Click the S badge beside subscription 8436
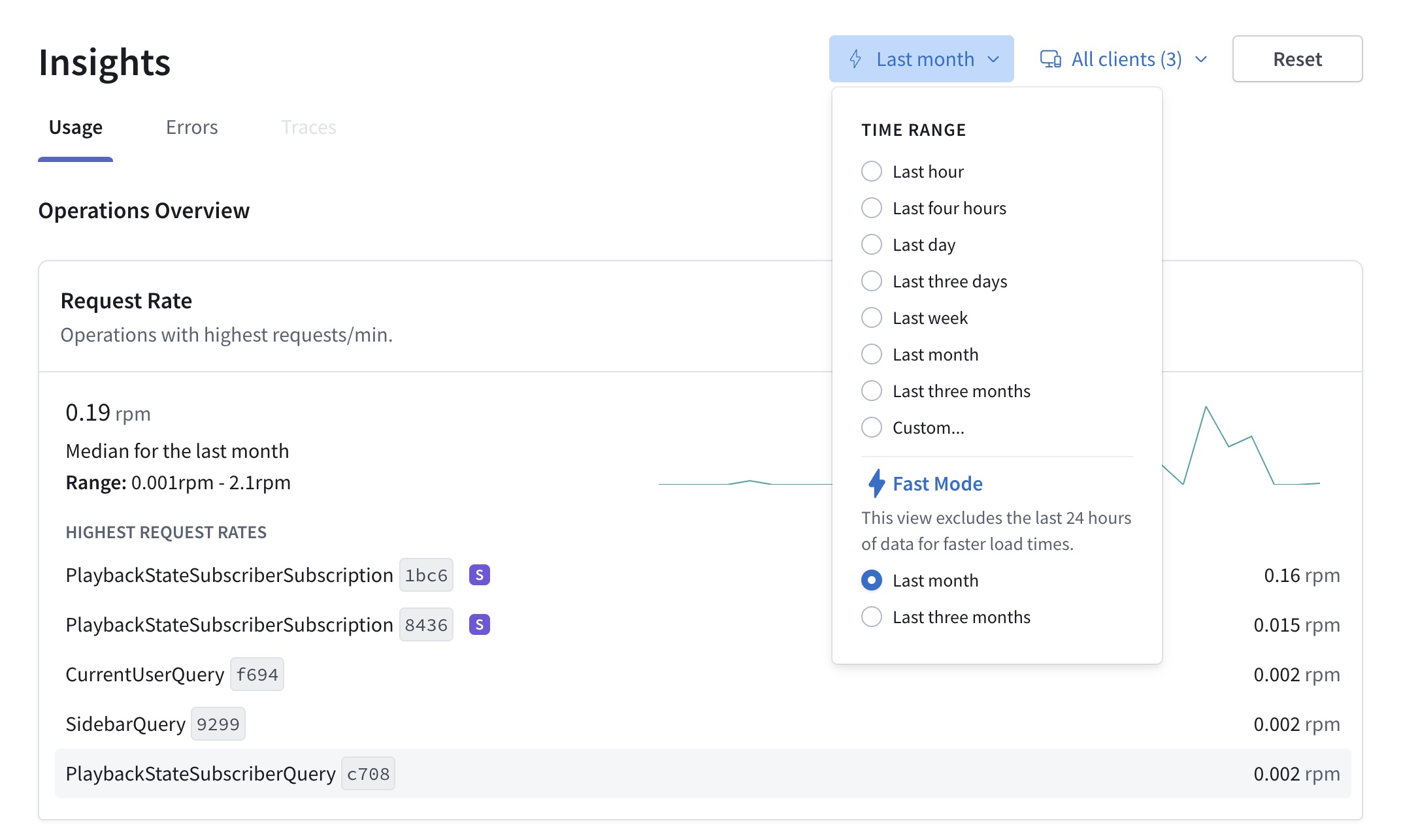1401x840 pixels. pyautogui.click(x=479, y=624)
